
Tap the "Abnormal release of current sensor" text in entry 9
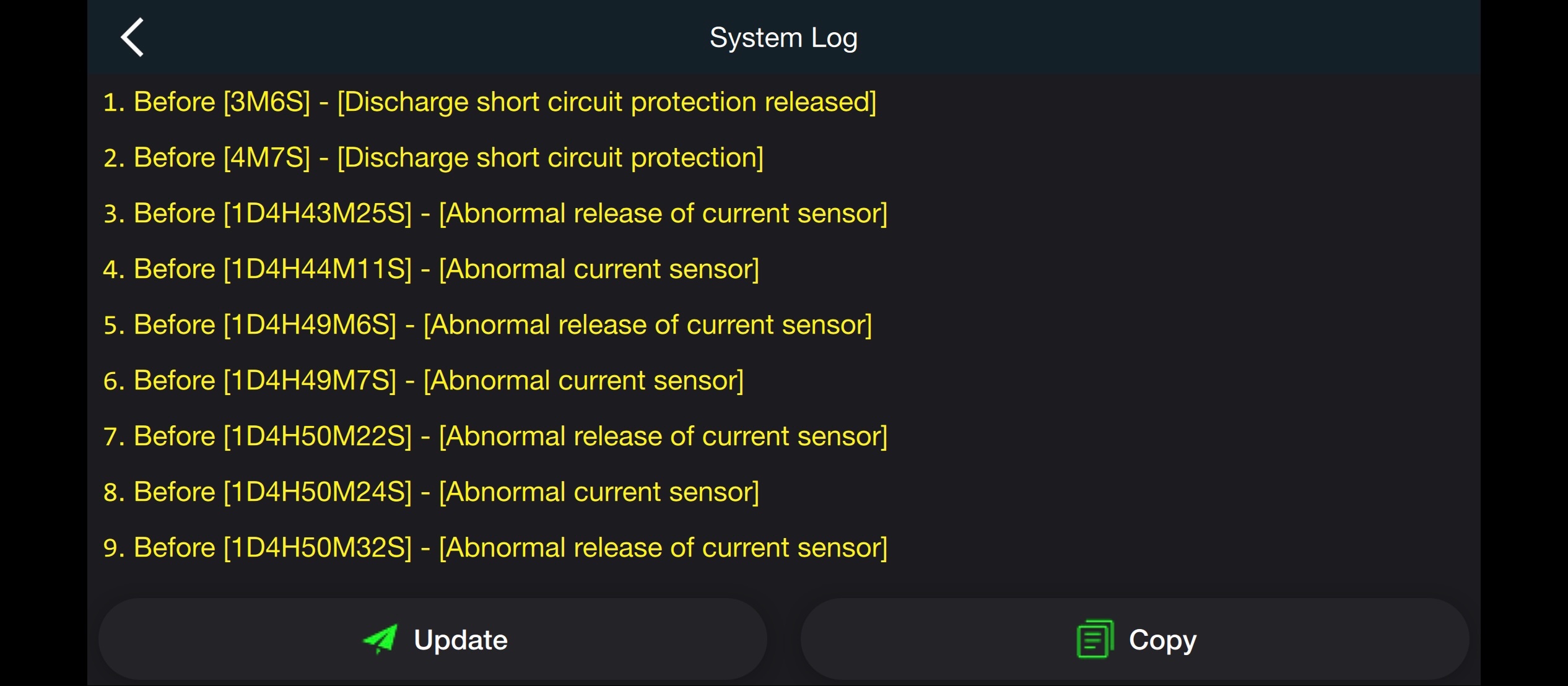(x=663, y=548)
